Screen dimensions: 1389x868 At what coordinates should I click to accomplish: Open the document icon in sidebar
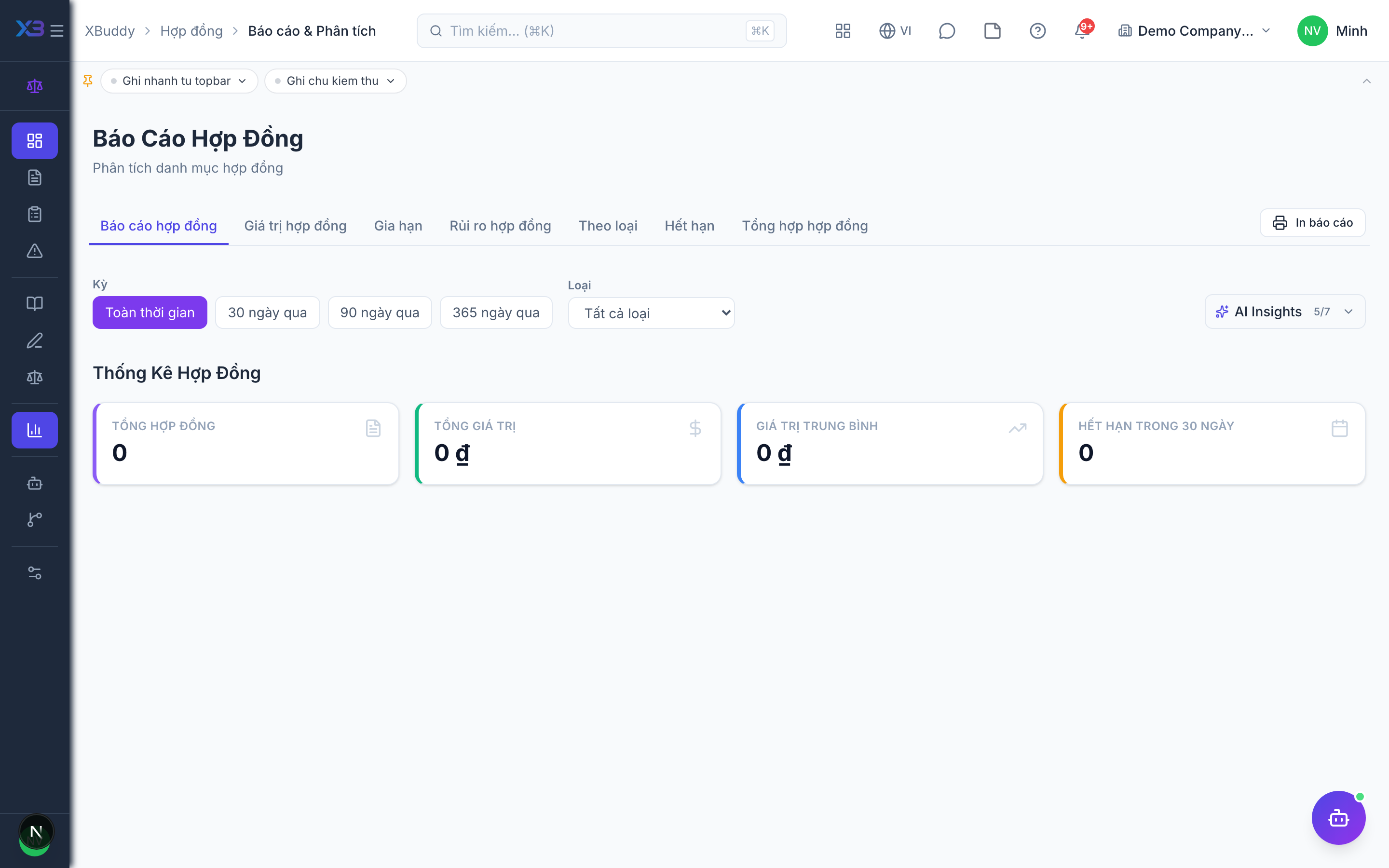click(x=34, y=177)
